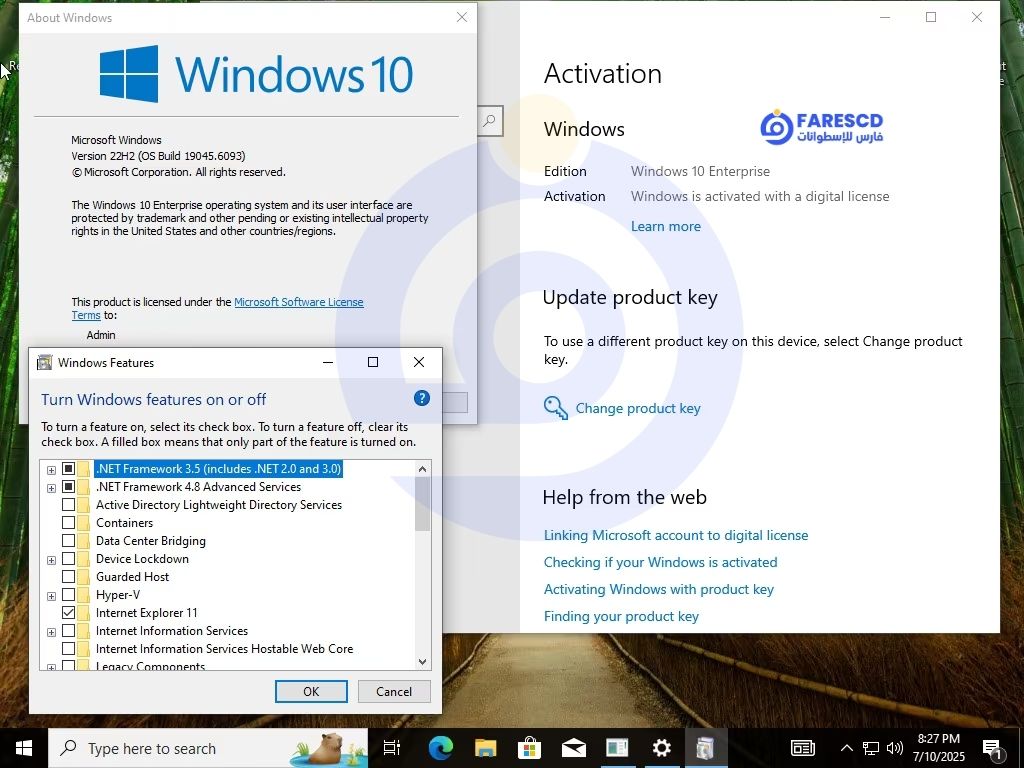1024x768 pixels.
Task: Click the help icon in Windows Features
Action: click(x=422, y=398)
